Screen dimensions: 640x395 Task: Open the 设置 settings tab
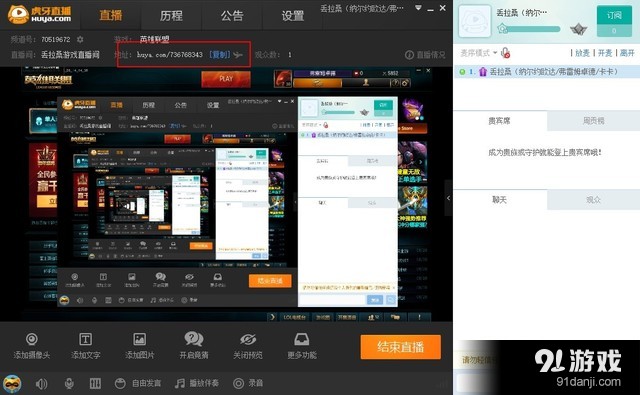point(293,16)
